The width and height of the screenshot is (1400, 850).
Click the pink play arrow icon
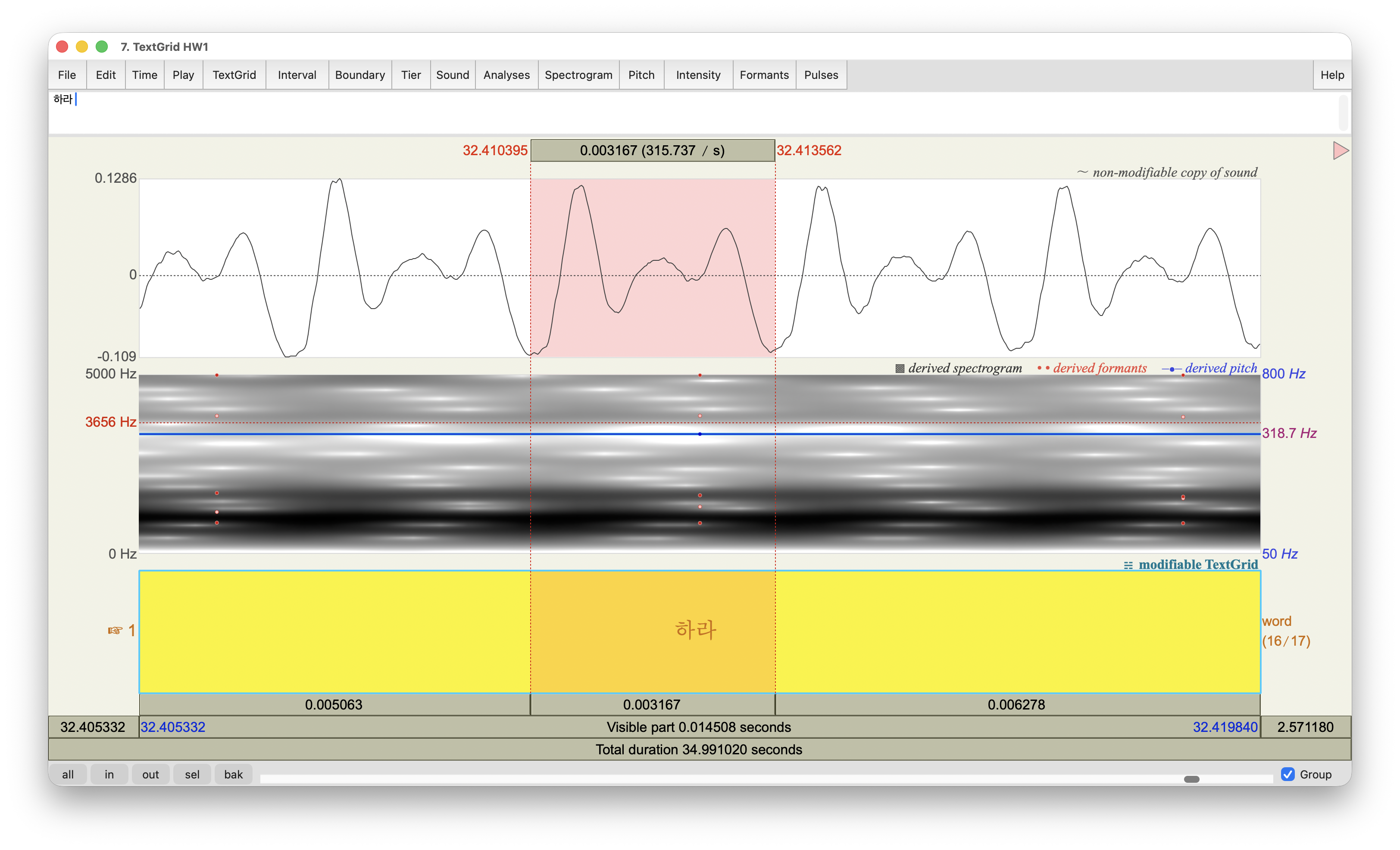1340,150
